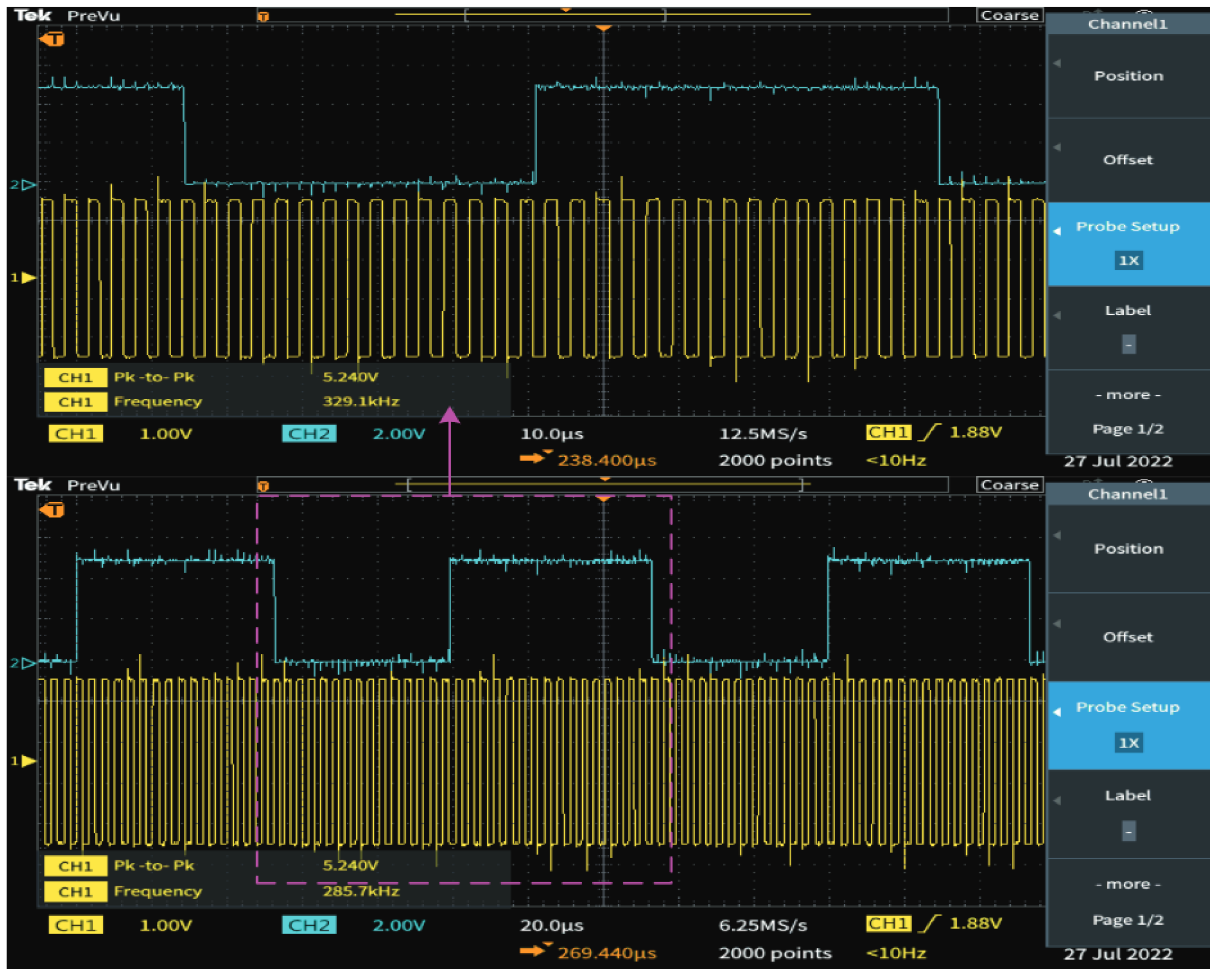Select channel 1 ground marker in top waveform

[23, 278]
